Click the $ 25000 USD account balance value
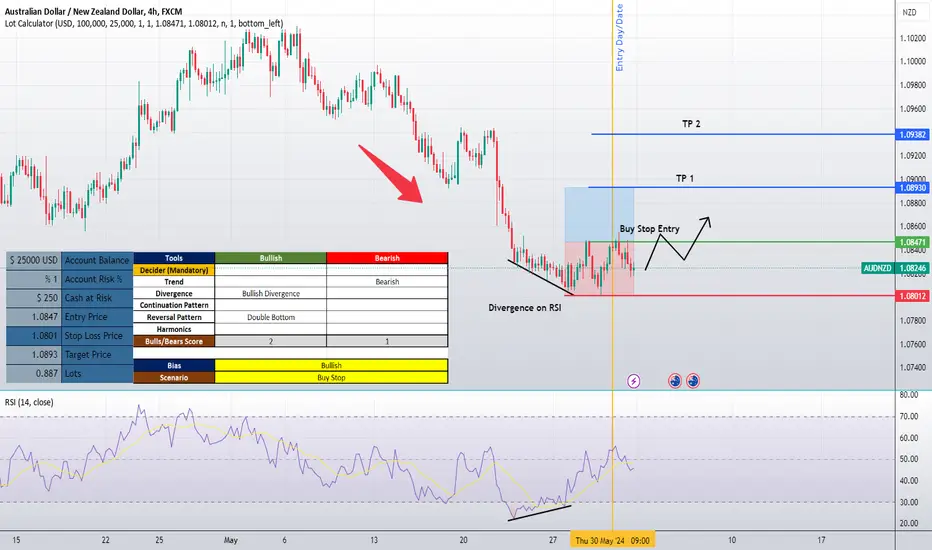This screenshot has height=550, width=932. [x=33, y=260]
